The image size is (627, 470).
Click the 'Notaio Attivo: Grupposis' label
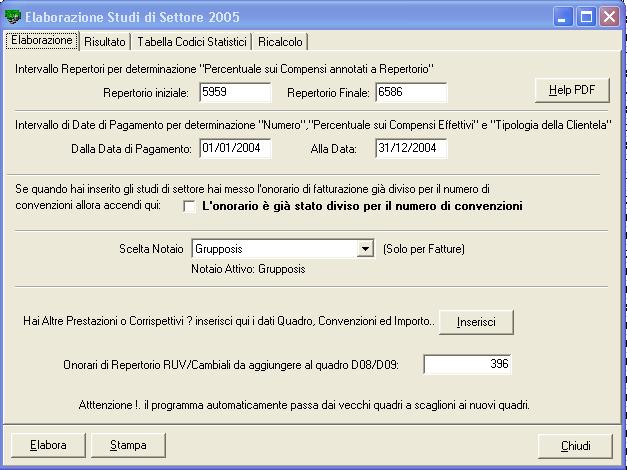[248, 269]
